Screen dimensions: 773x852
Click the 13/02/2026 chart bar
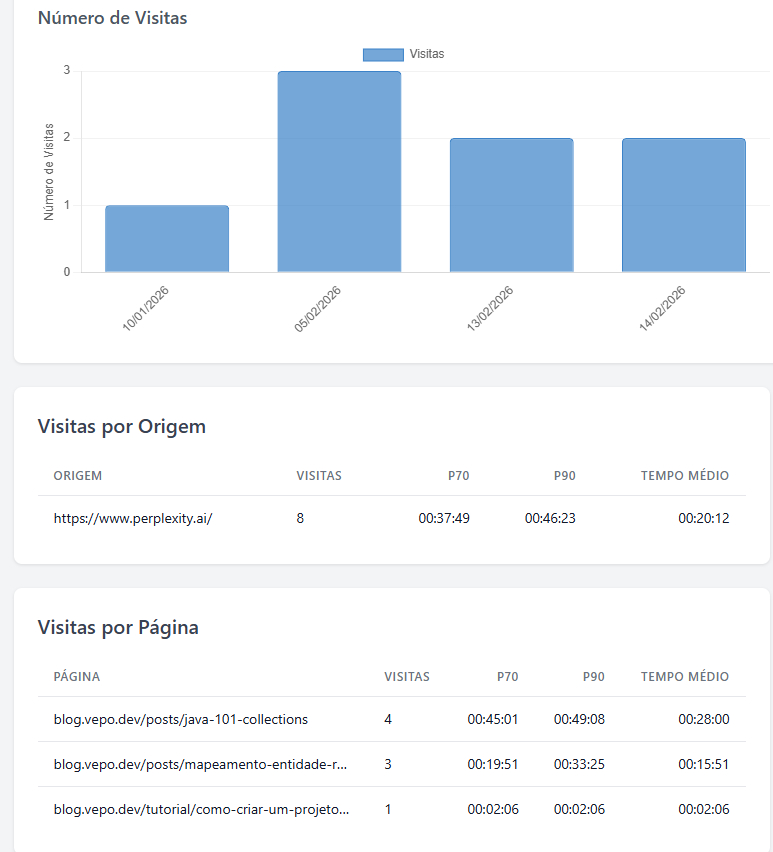pyautogui.click(x=511, y=205)
